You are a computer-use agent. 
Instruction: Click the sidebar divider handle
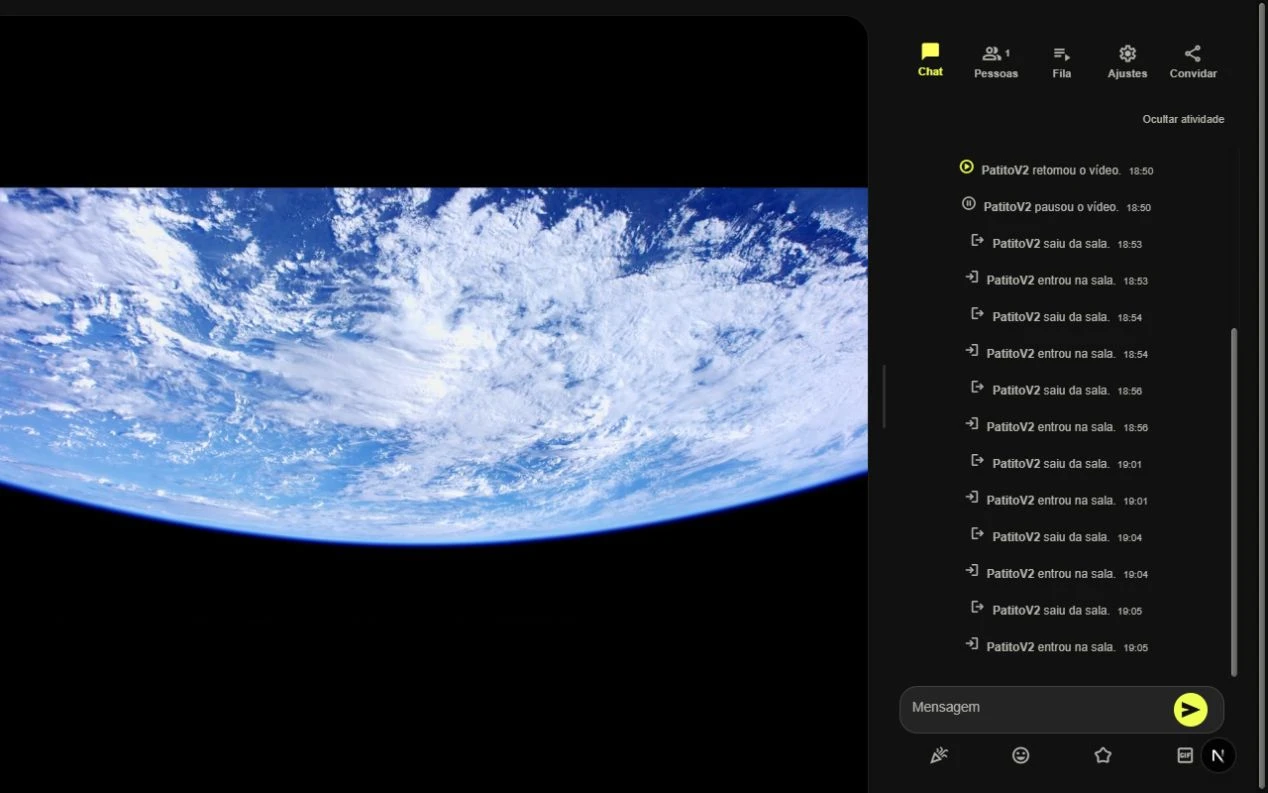pyautogui.click(x=884, y=397)
